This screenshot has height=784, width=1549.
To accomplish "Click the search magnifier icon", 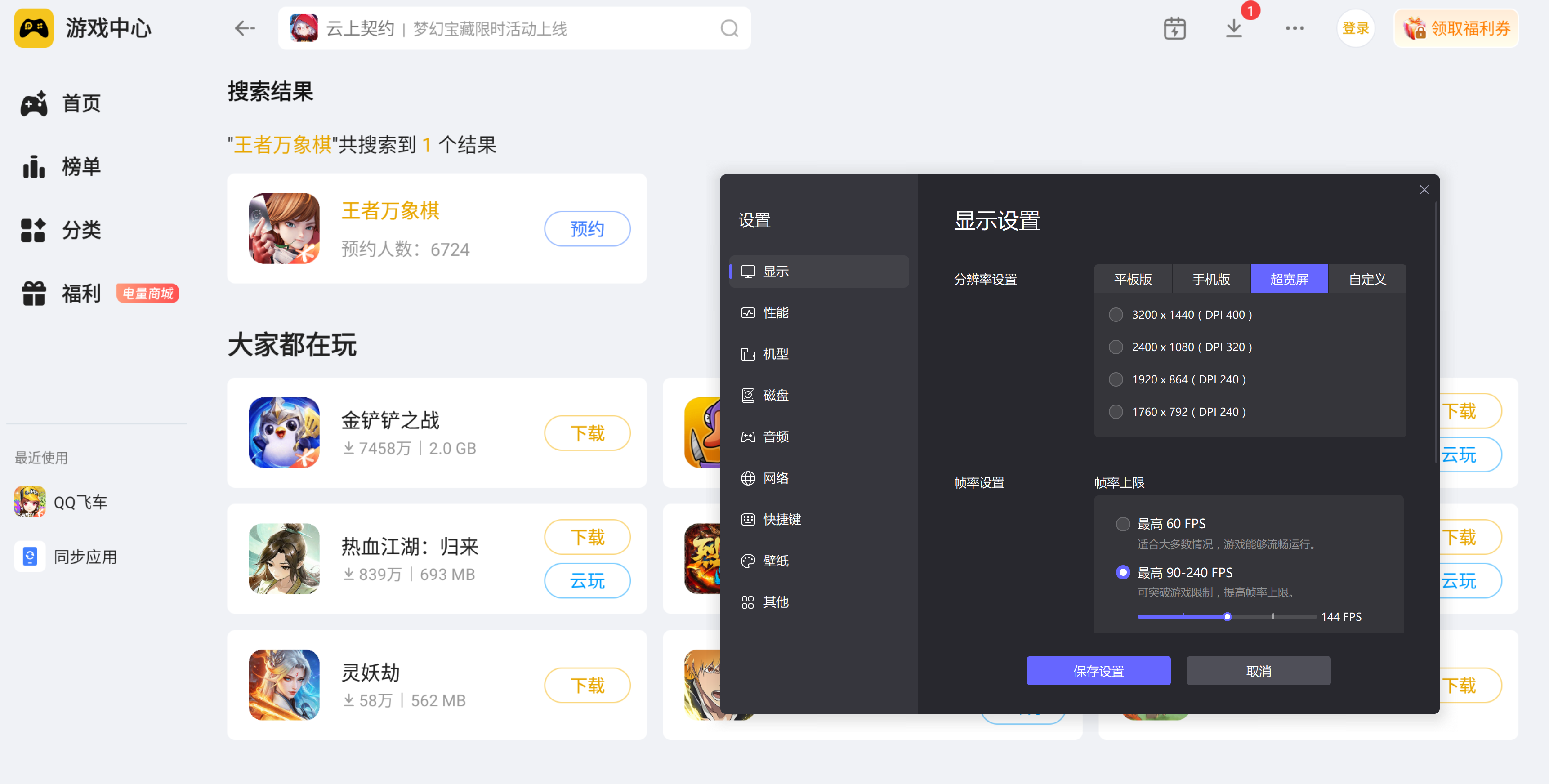I will pos(729,28).
